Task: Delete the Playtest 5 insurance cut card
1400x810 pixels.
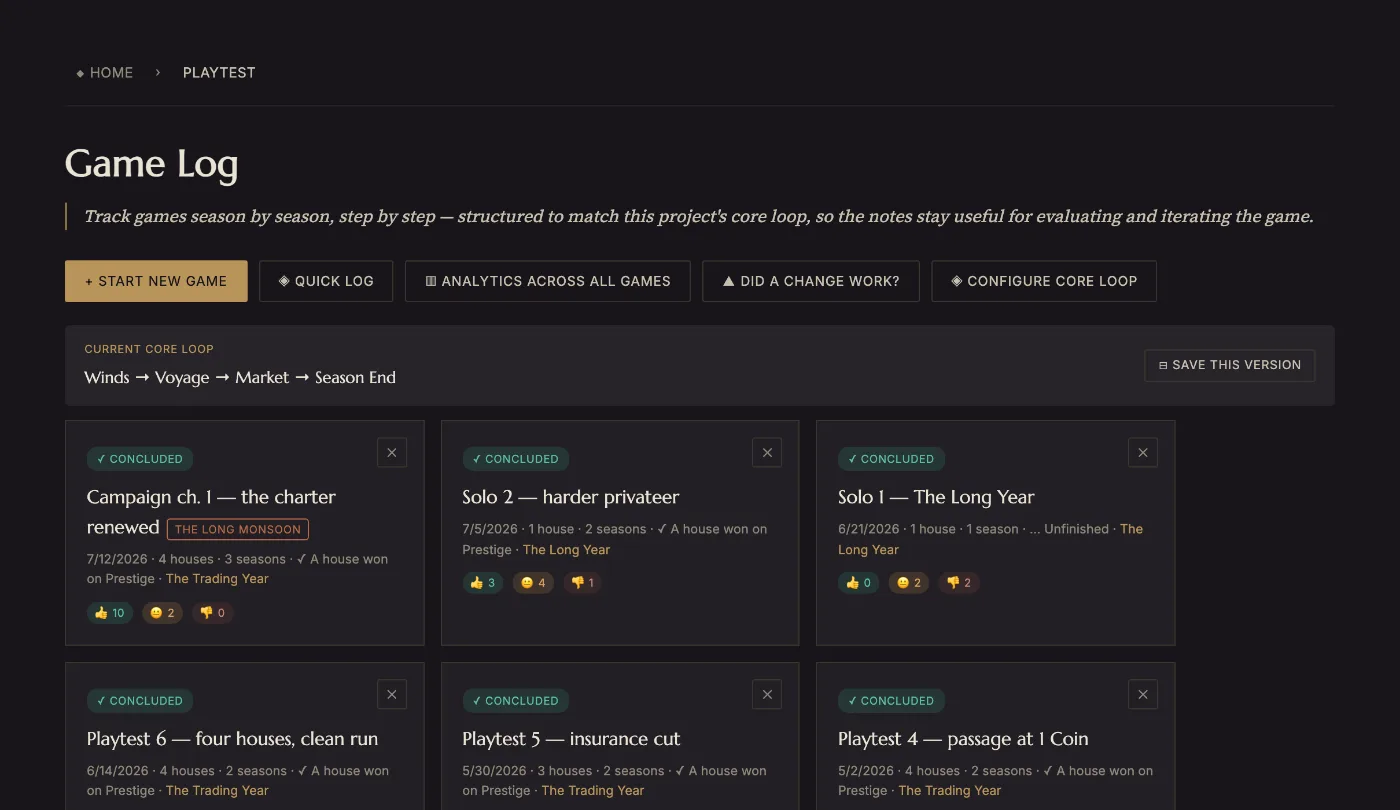Action: 767,695
